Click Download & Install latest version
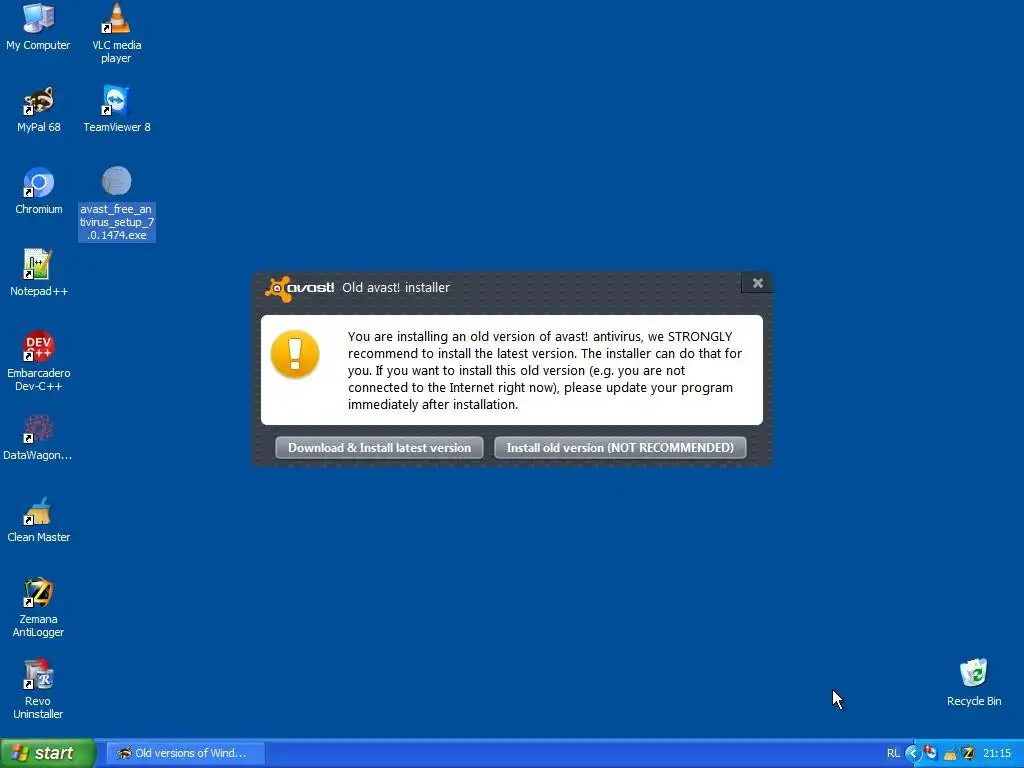The height and width of the screenshot is (768, 1024). (x=379, y=448)
